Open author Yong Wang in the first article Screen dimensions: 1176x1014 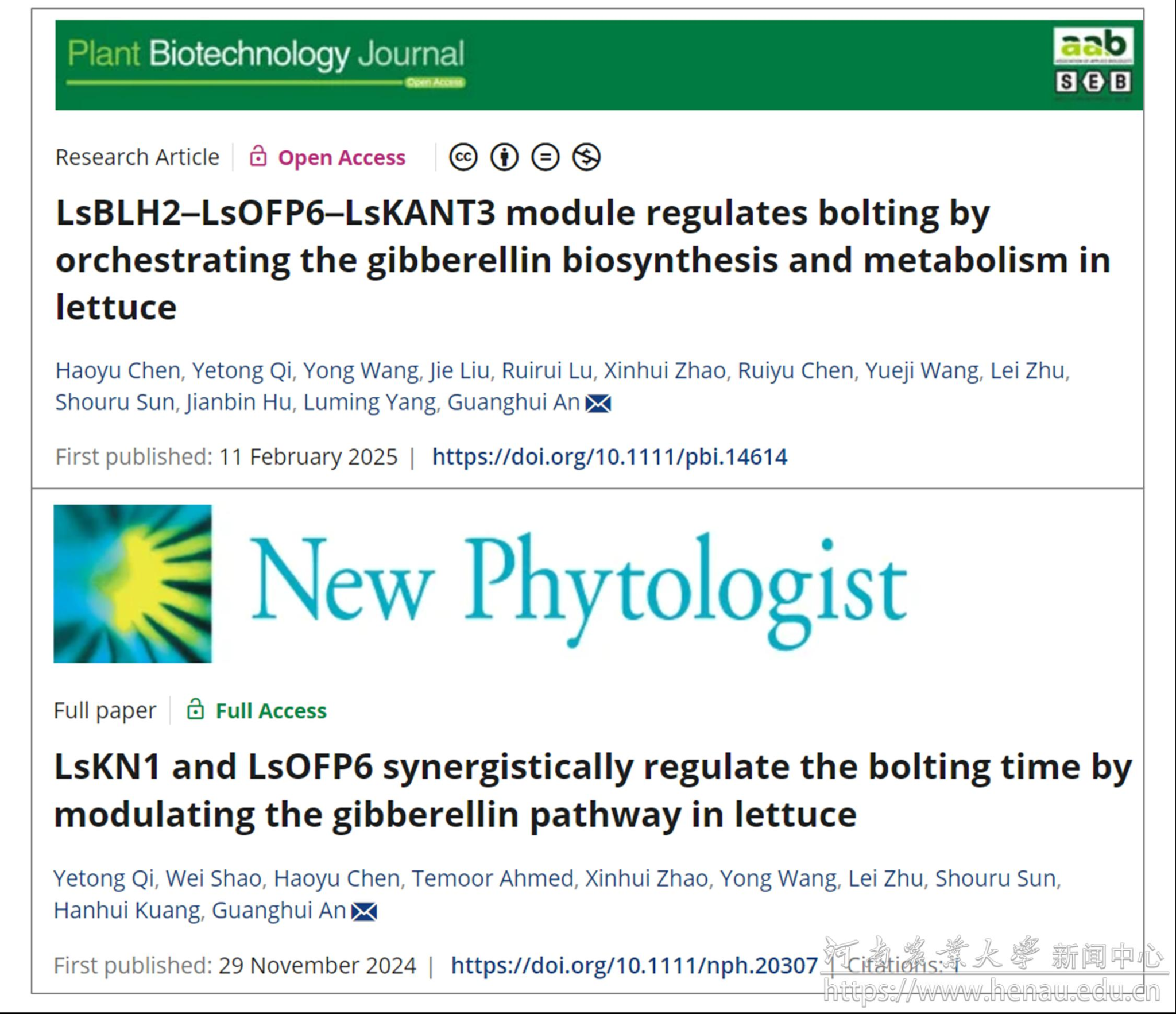(x=361, y=371)
